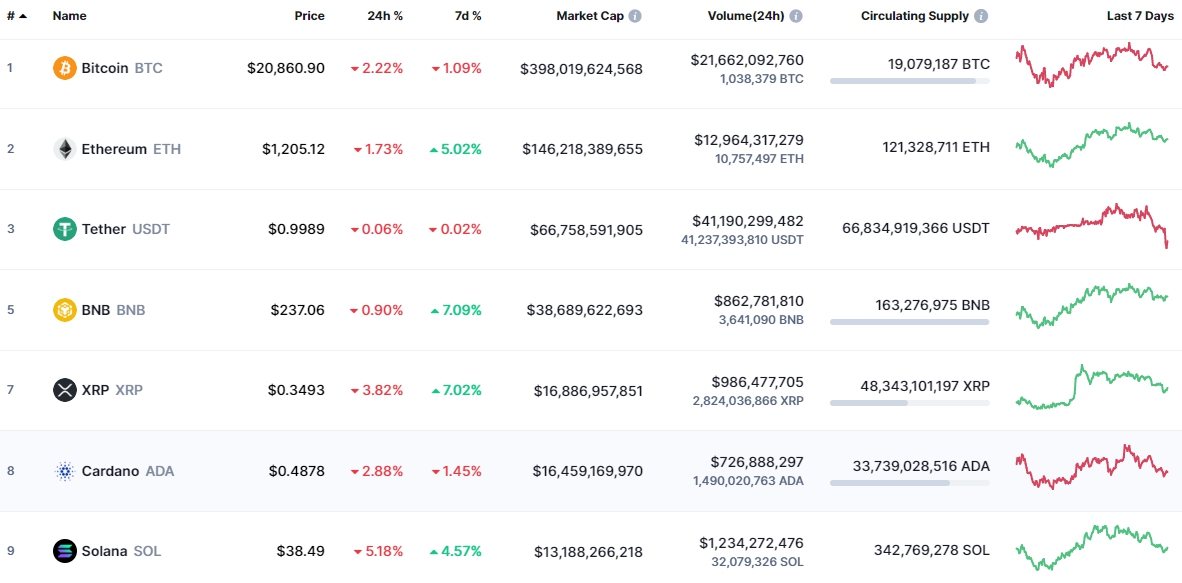This screenshot has width=1182, height=583.
Task: Open the Solana SOL coin page link
Action: [121, 551]
